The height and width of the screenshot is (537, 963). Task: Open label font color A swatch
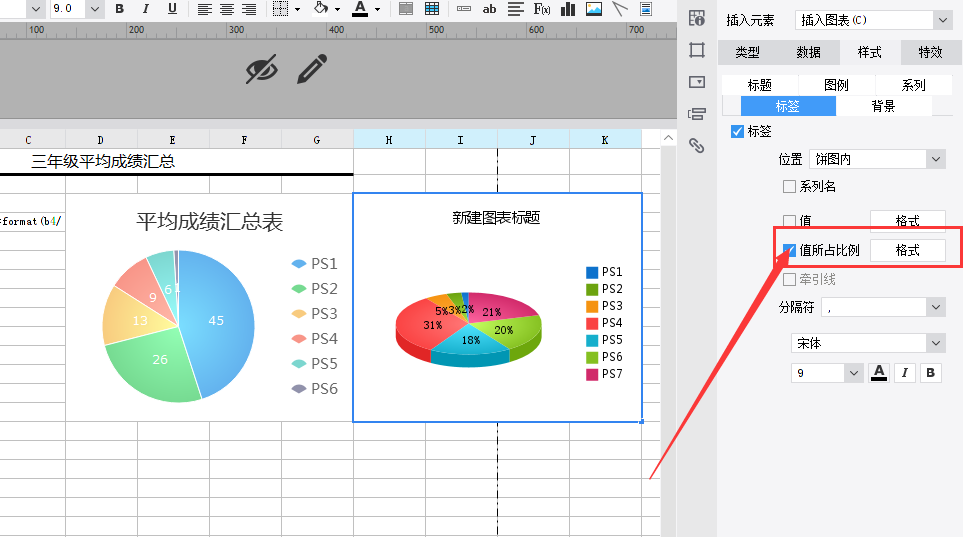point(879,372)
